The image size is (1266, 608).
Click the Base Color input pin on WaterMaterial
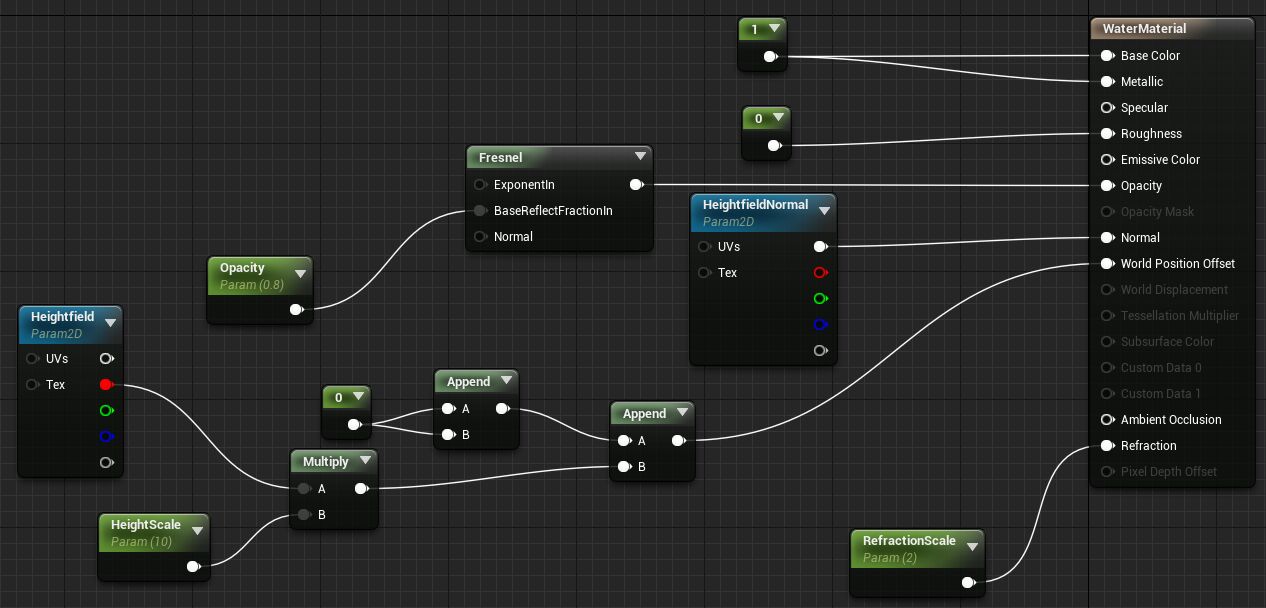(x=1107, y=56)
